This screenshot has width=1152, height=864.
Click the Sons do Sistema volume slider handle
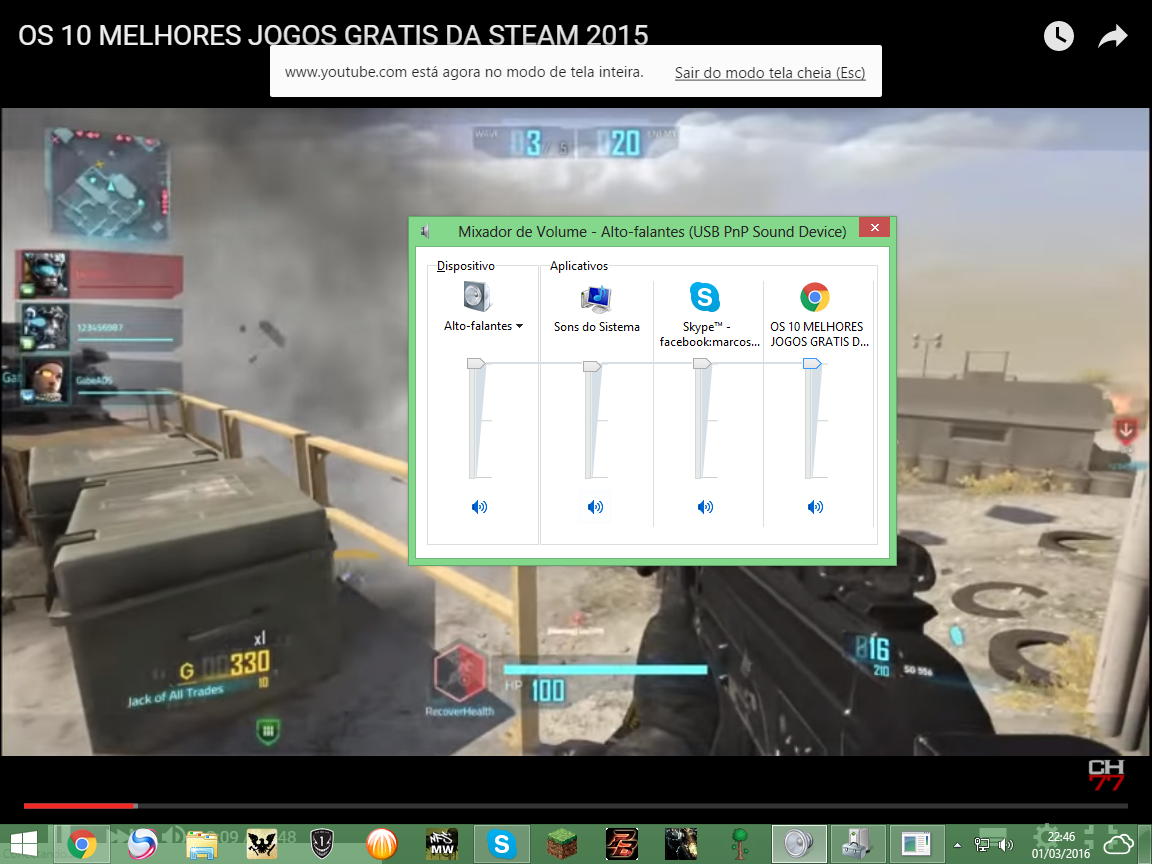[x=592, y=366]
